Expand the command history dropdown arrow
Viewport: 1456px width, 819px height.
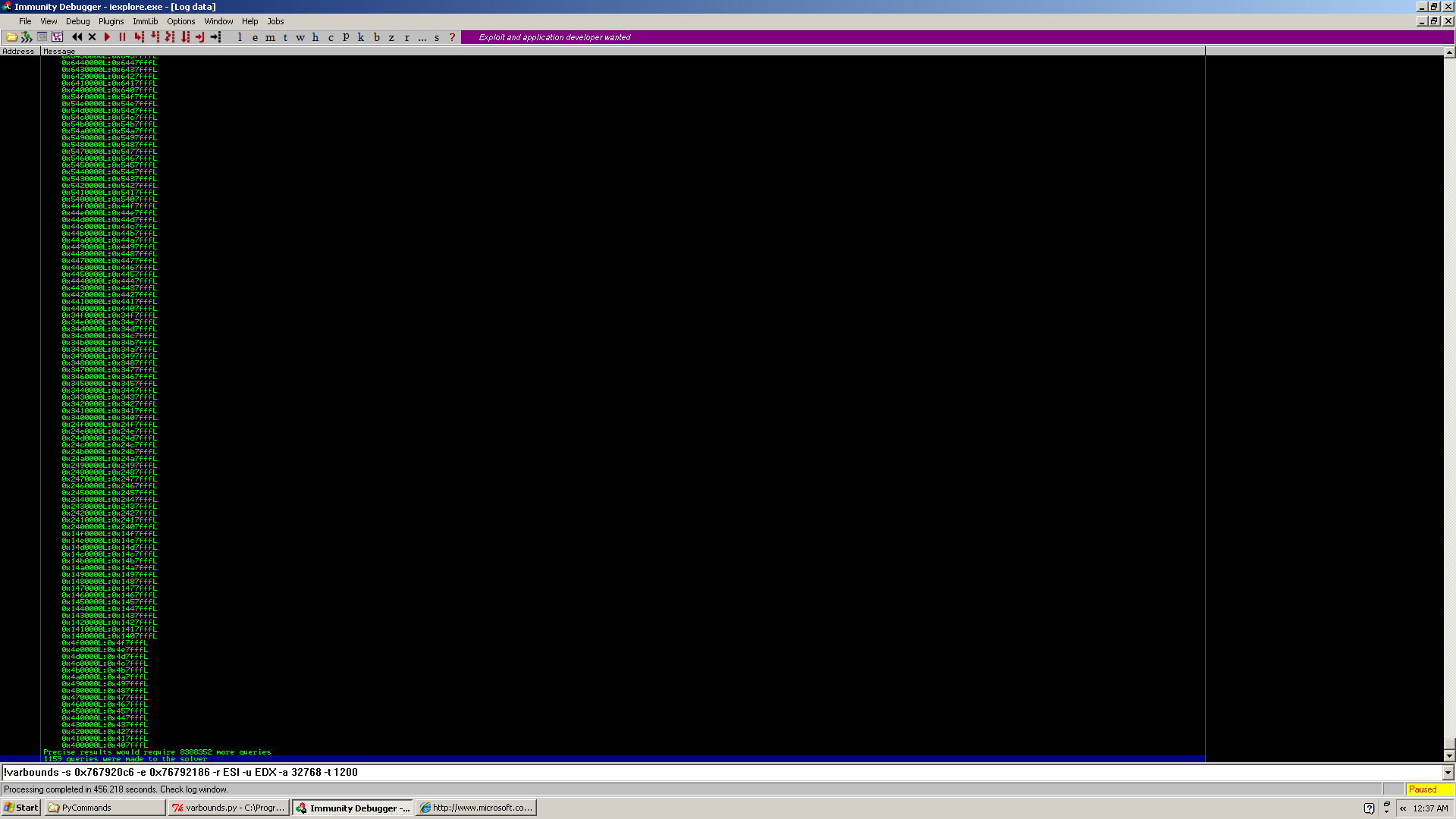point(1448,772)
